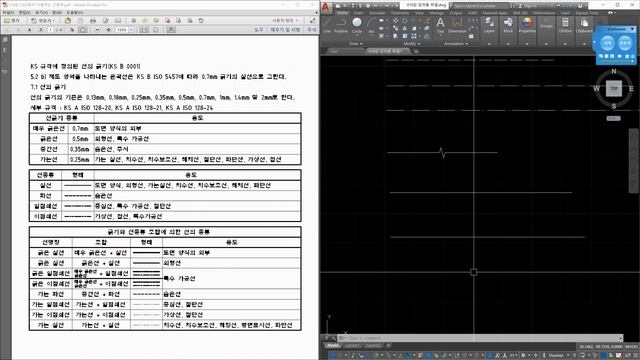Switch to the Home ribbon tab
The width and height of the screenshot is (640, 360).
(x=342, y=13)
